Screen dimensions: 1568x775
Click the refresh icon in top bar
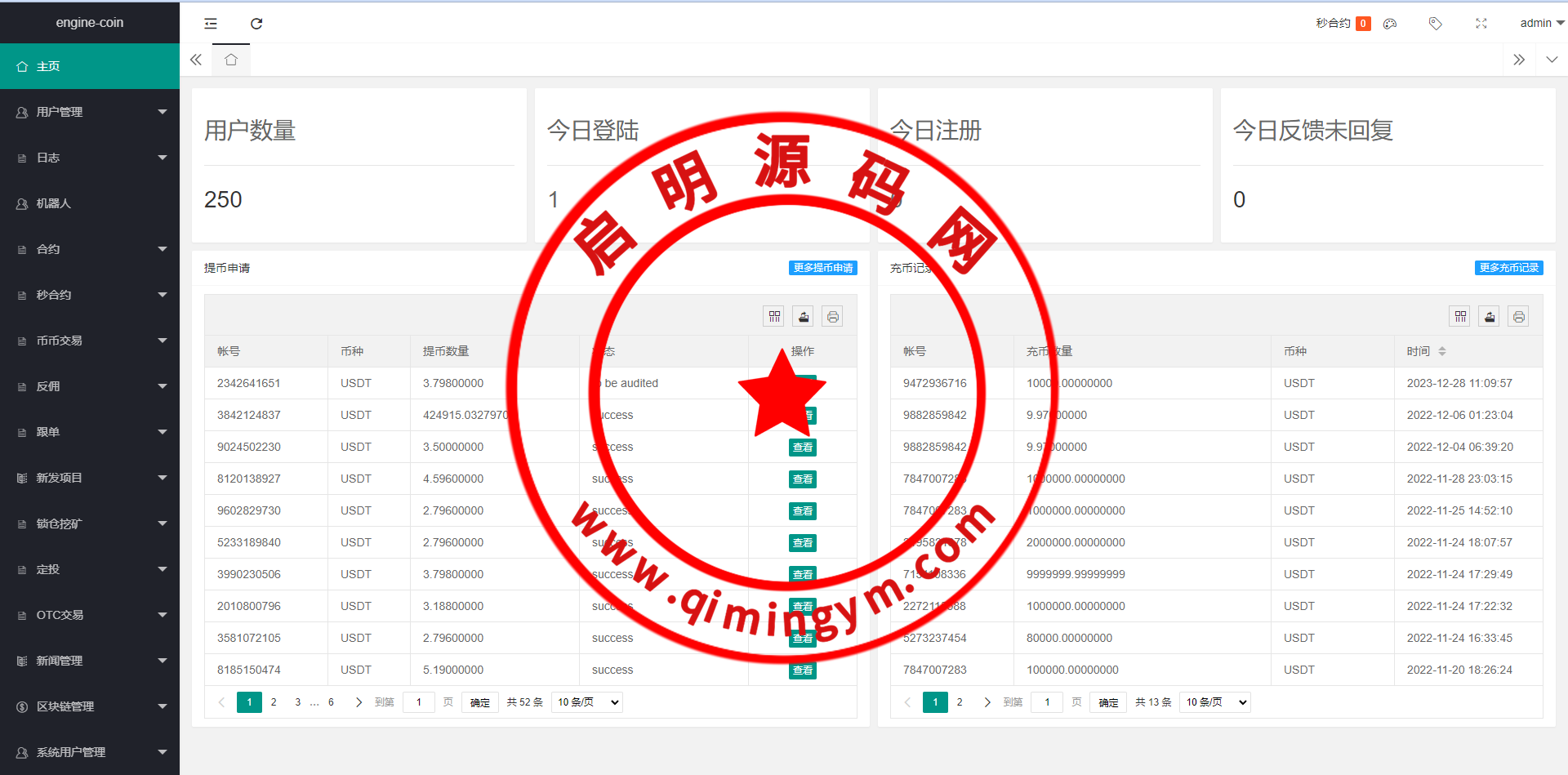click(256, 24)
